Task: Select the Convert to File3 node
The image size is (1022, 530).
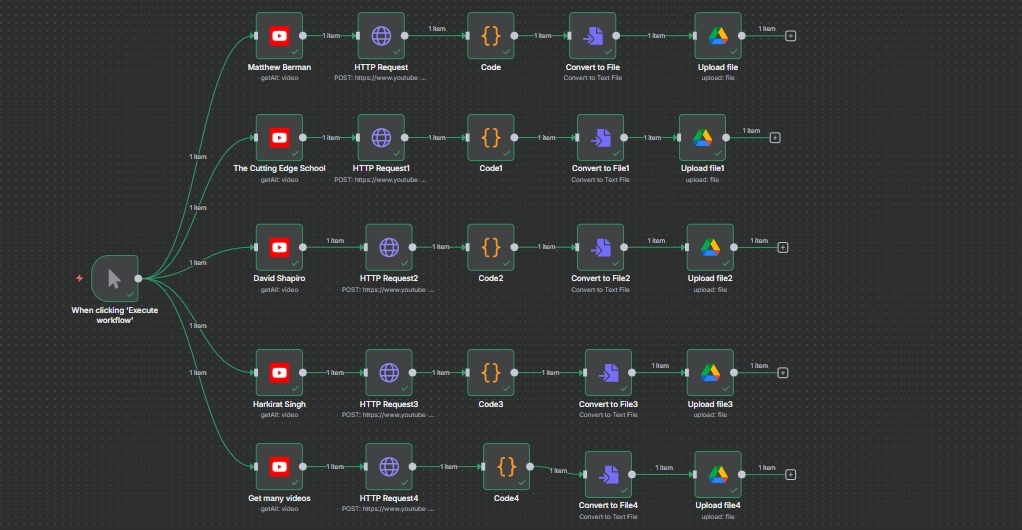Action: (x=608, y=373)
